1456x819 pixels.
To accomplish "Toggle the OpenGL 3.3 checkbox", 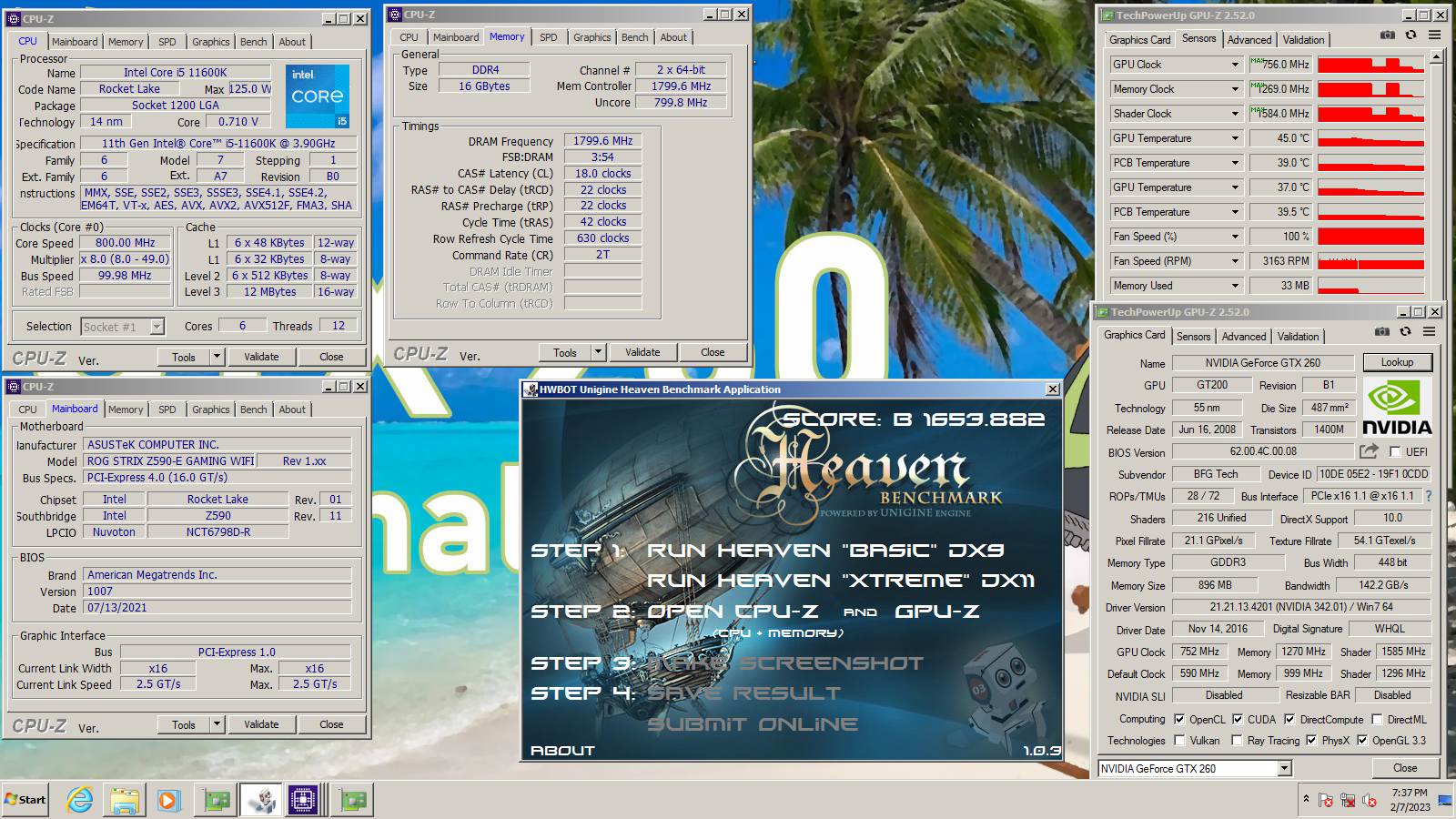I will [1361, 740].
